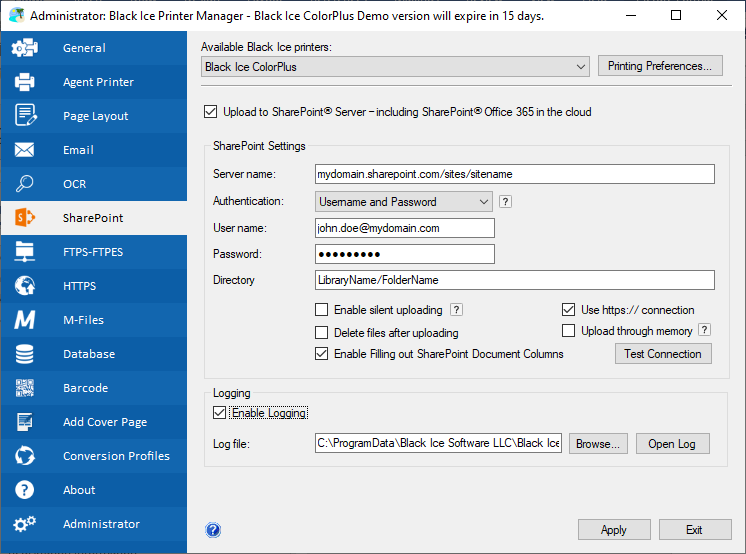Disable the Enable Logging checkbox

pos(220,412)
